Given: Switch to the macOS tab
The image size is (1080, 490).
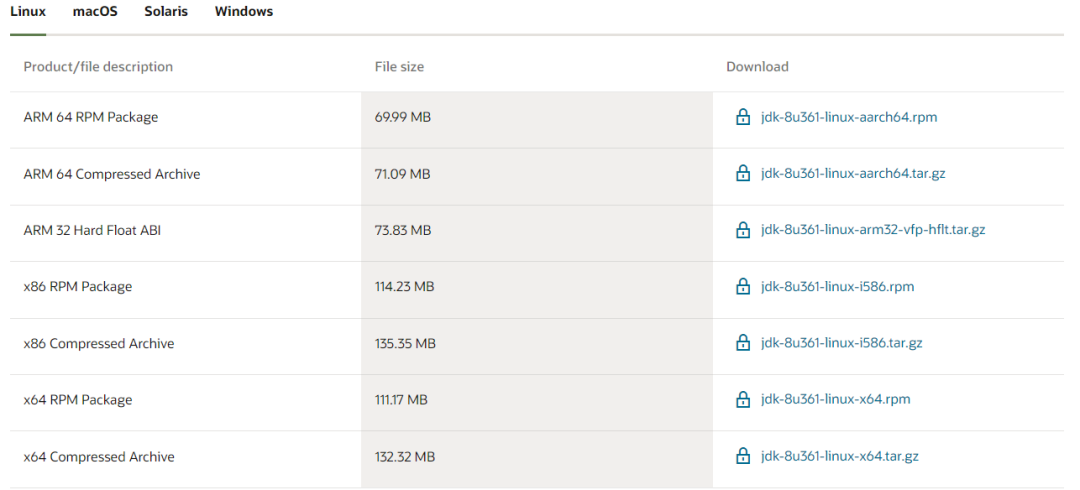Looking at the screenshot, I should click(95, 12).
